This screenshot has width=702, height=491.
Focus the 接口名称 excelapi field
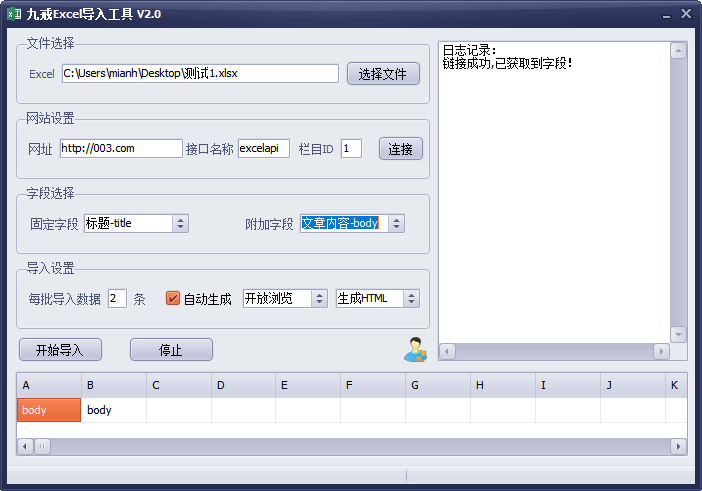click(264, 148)
